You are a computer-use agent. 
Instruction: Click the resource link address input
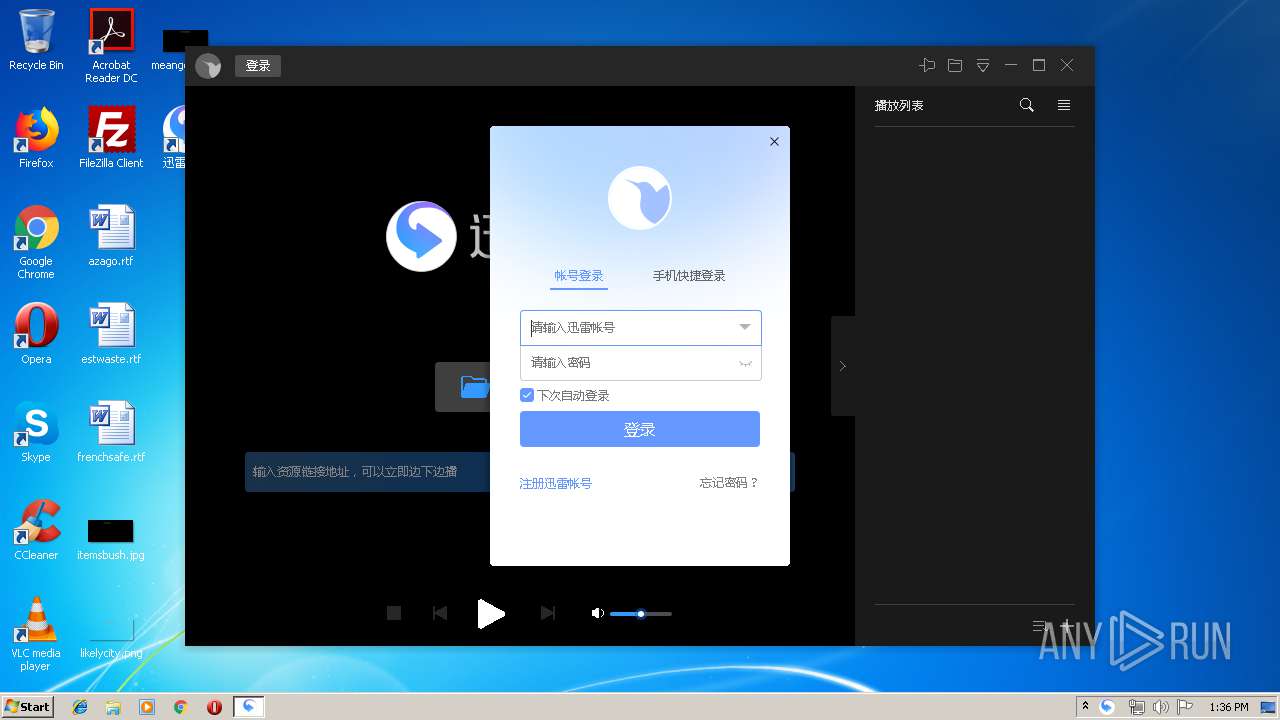[x=367, y=471]
